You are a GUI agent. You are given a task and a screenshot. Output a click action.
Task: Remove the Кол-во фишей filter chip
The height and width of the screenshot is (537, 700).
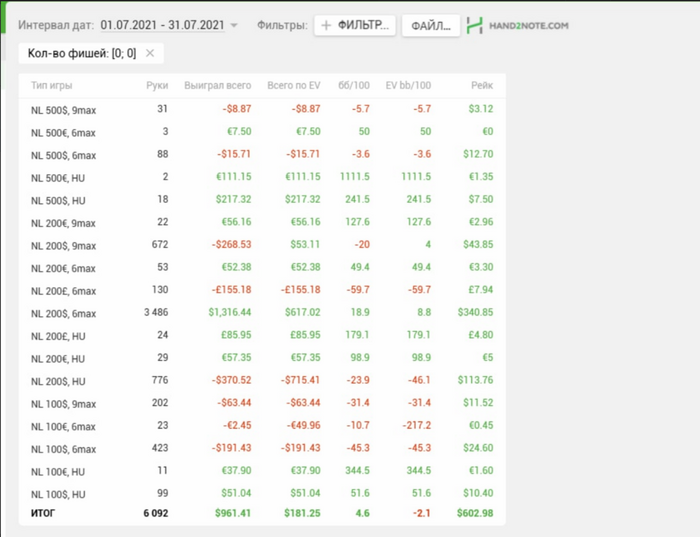pos(150,53)
